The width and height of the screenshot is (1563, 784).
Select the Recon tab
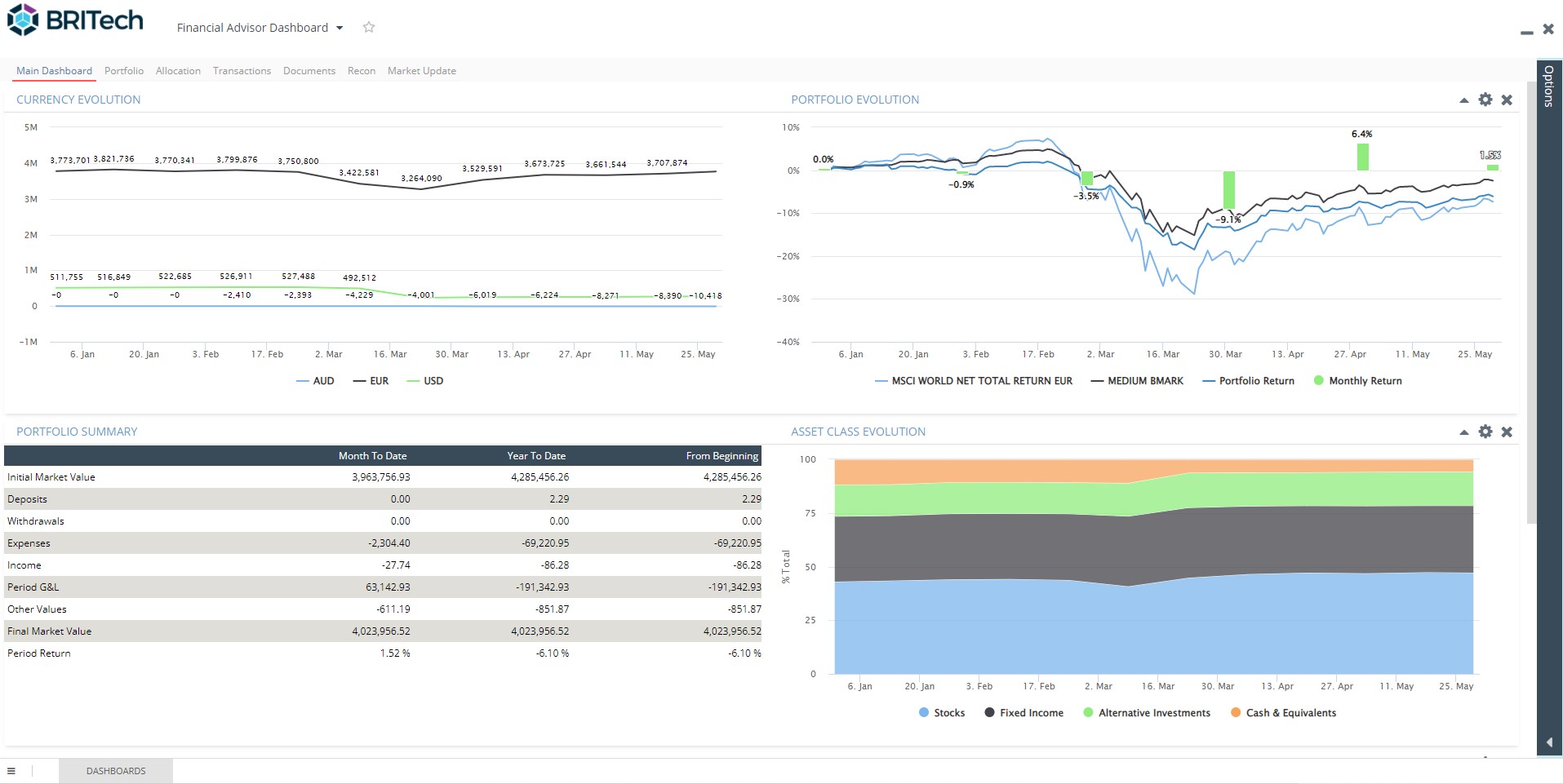(362, 71)
